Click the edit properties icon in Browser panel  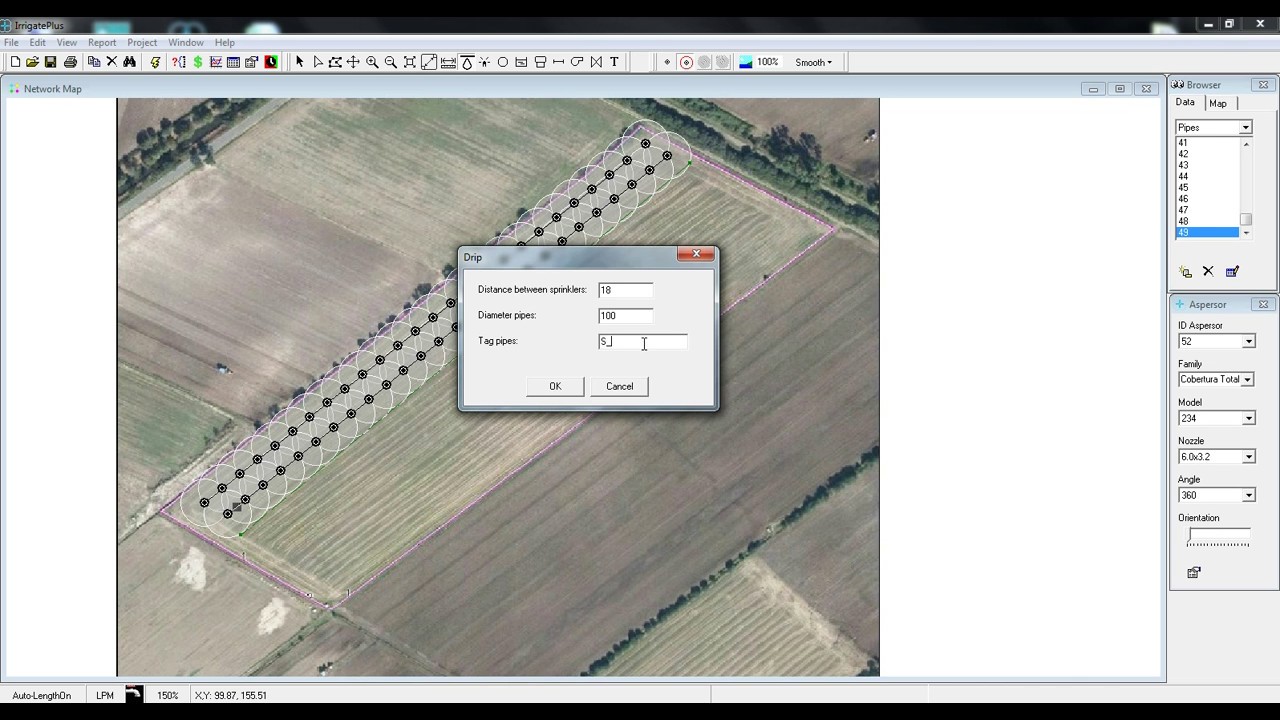pos(1232,271)
